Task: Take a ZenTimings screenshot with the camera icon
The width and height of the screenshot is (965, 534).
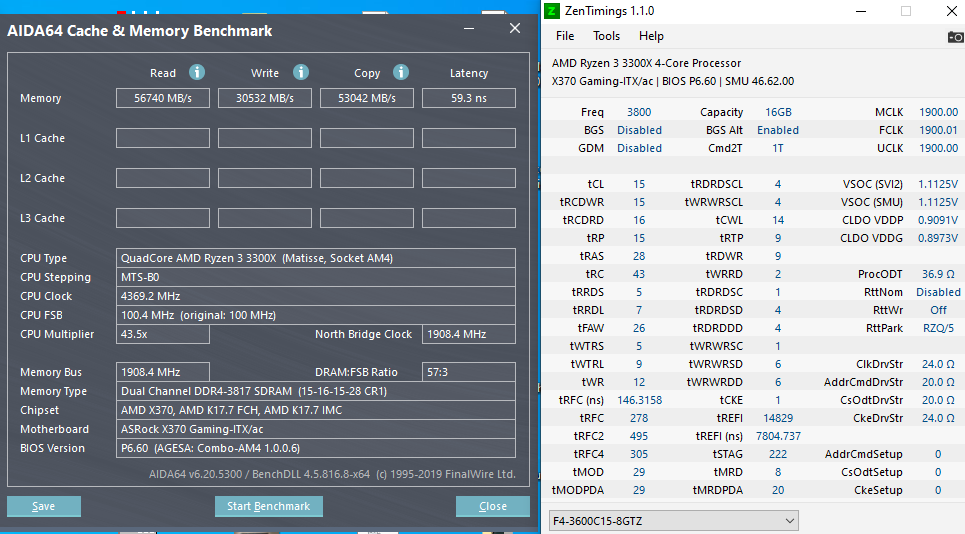Action: [955, 37]
